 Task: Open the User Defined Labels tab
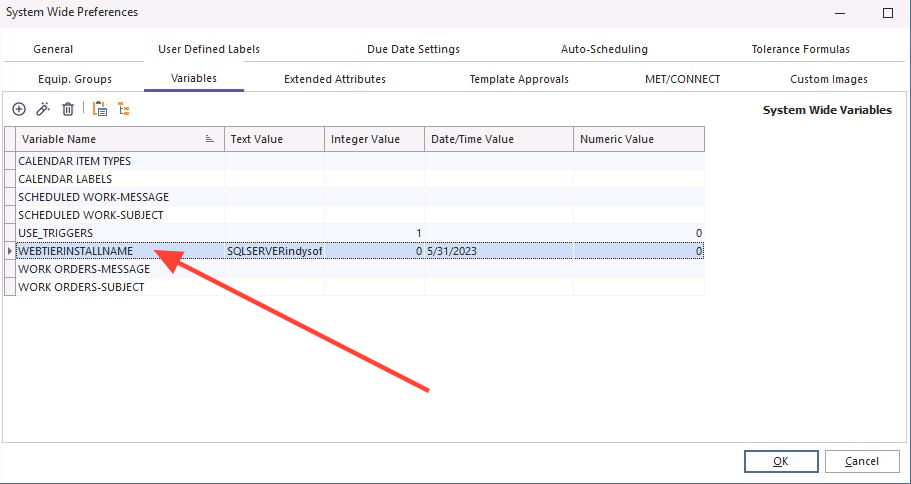click(x=209, y=49)
